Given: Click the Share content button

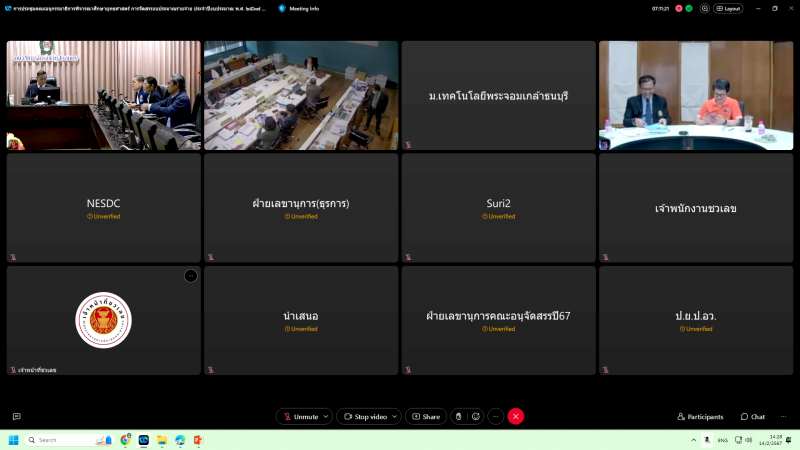Looking at the screenshot, I should (426, 416).
